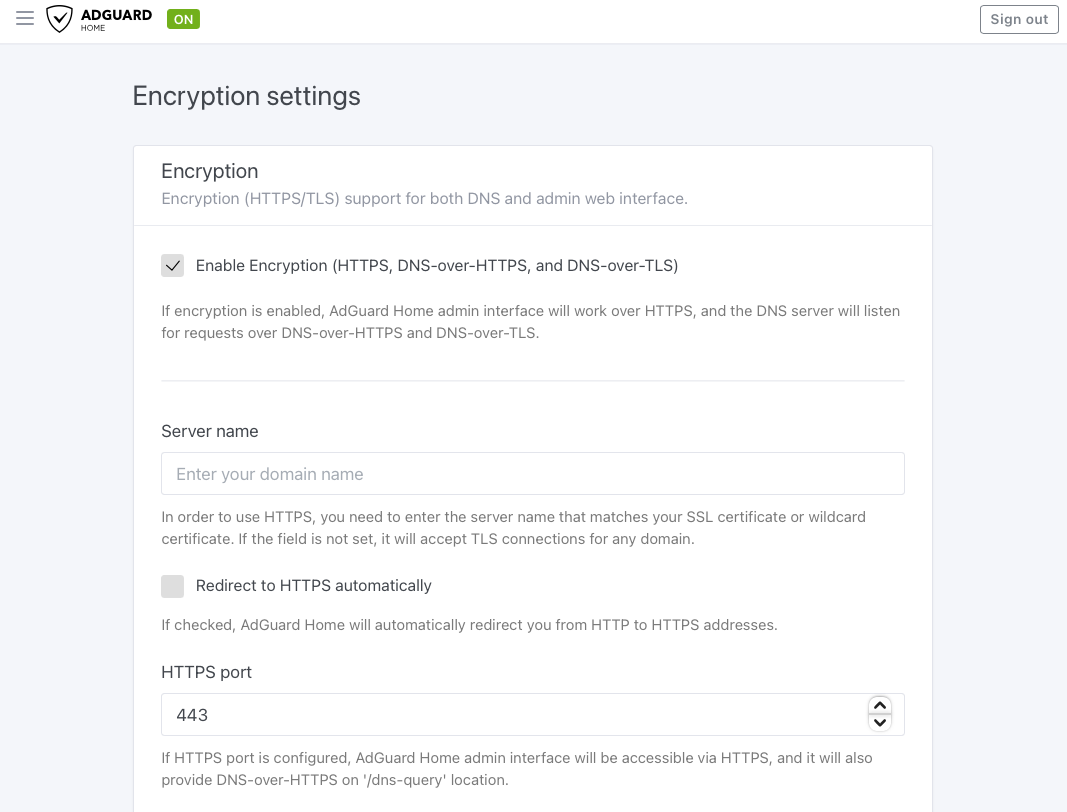This screenshot has width=1067, height=812.
Task: Click the HTTPS port field label
Action: tap(206, 672)
